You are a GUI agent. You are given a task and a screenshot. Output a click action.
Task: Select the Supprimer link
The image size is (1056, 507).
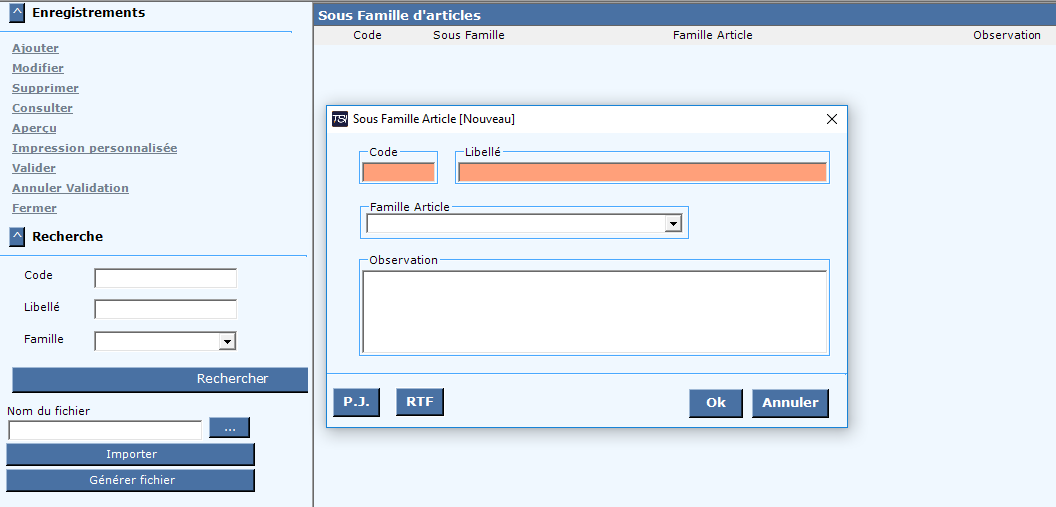point(45,88)
